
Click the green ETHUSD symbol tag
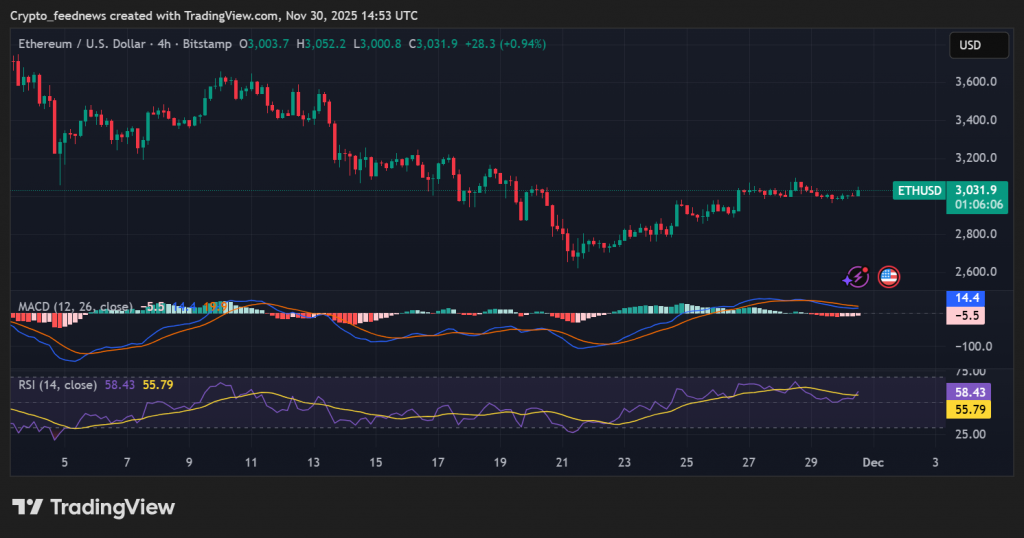[x=919, y=190]
